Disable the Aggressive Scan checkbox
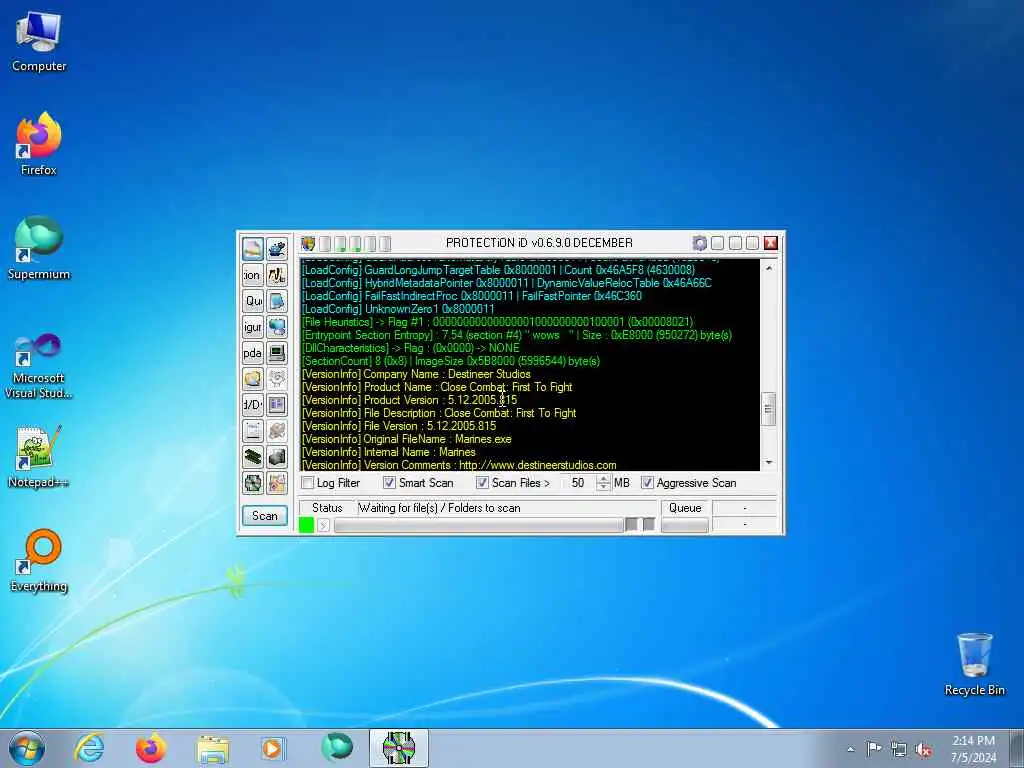This screenshot has width=1024, height=768. [x=647, y=483]
